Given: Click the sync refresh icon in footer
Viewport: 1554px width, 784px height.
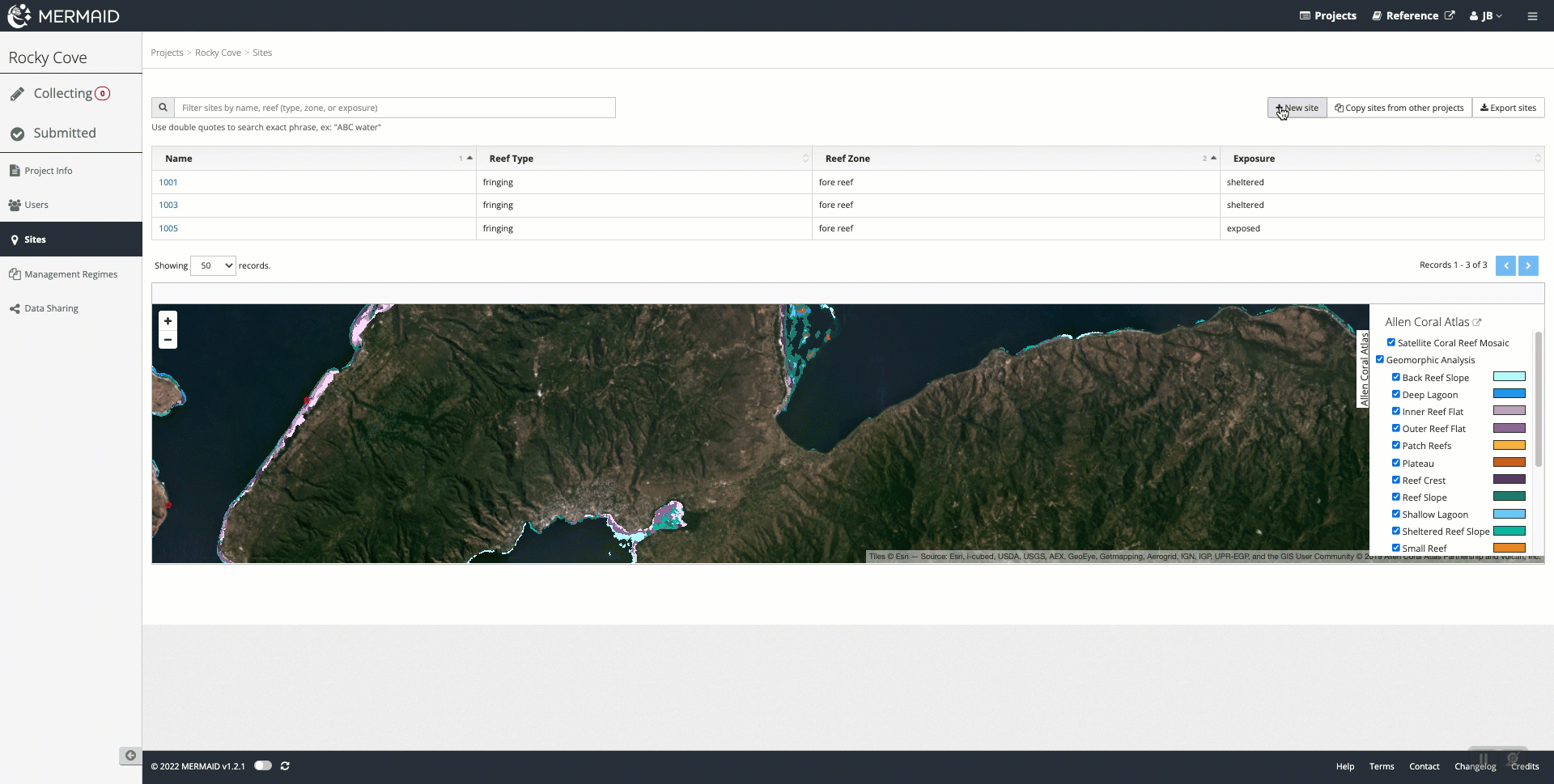Looking at the screenshot, I should [x=285, y=765].
